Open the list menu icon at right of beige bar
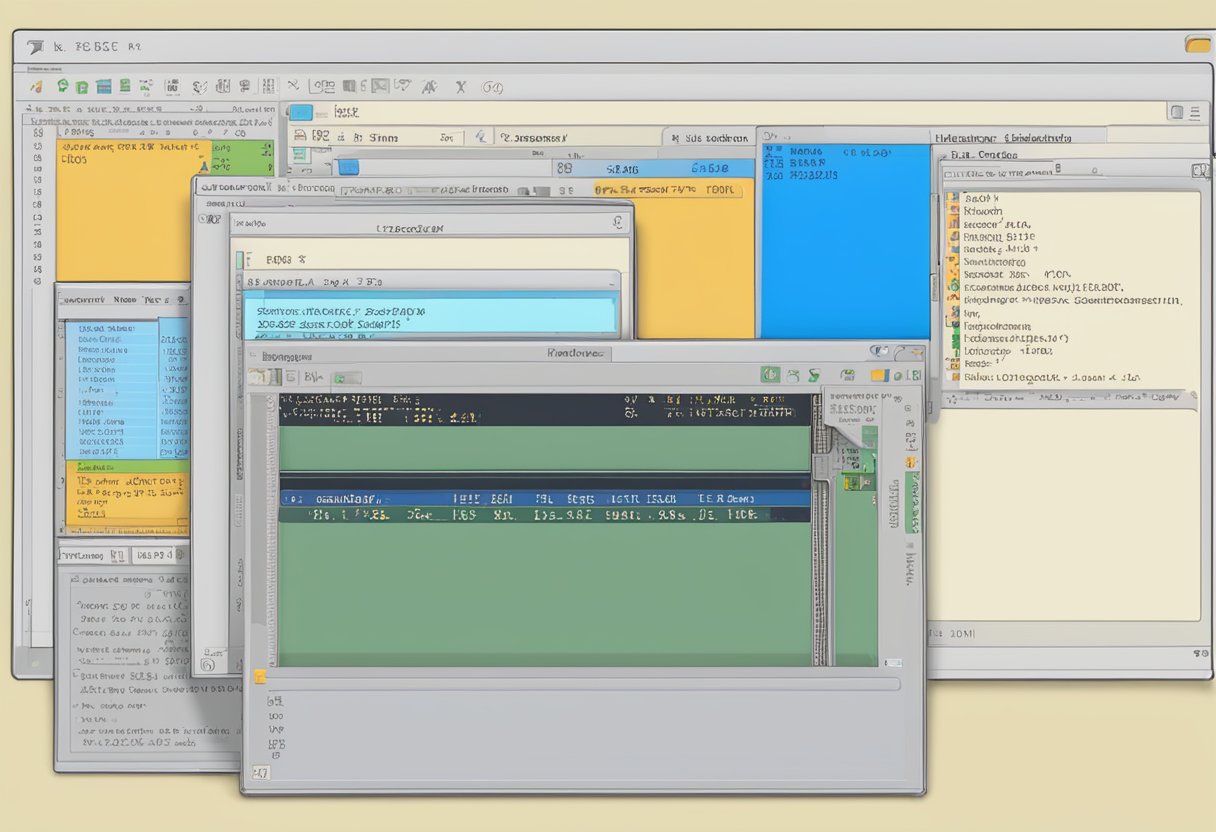 [x=1196, y=113]
